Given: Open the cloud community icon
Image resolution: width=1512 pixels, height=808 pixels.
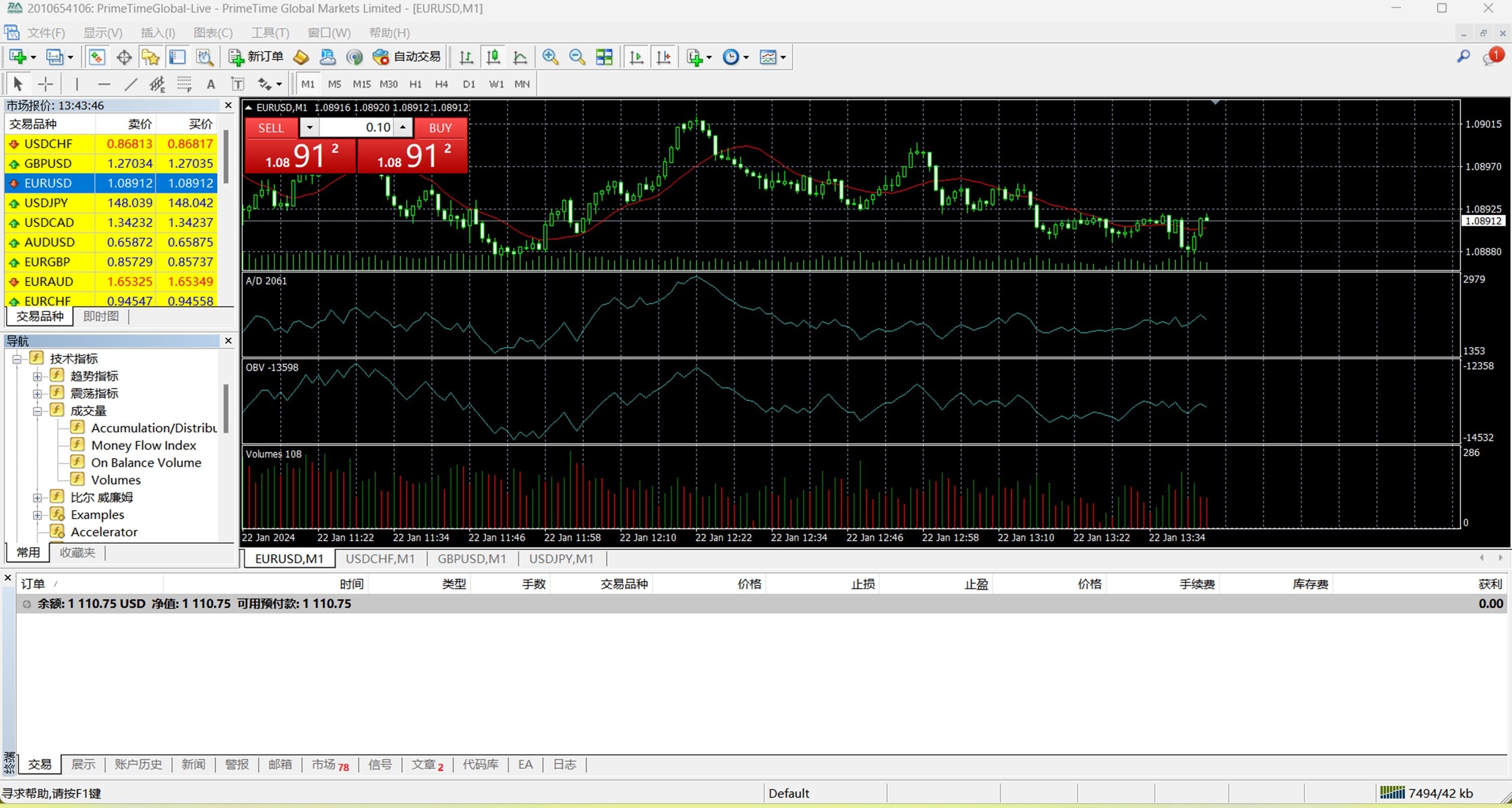Looking at the screenshot, I should pos(328,57).
